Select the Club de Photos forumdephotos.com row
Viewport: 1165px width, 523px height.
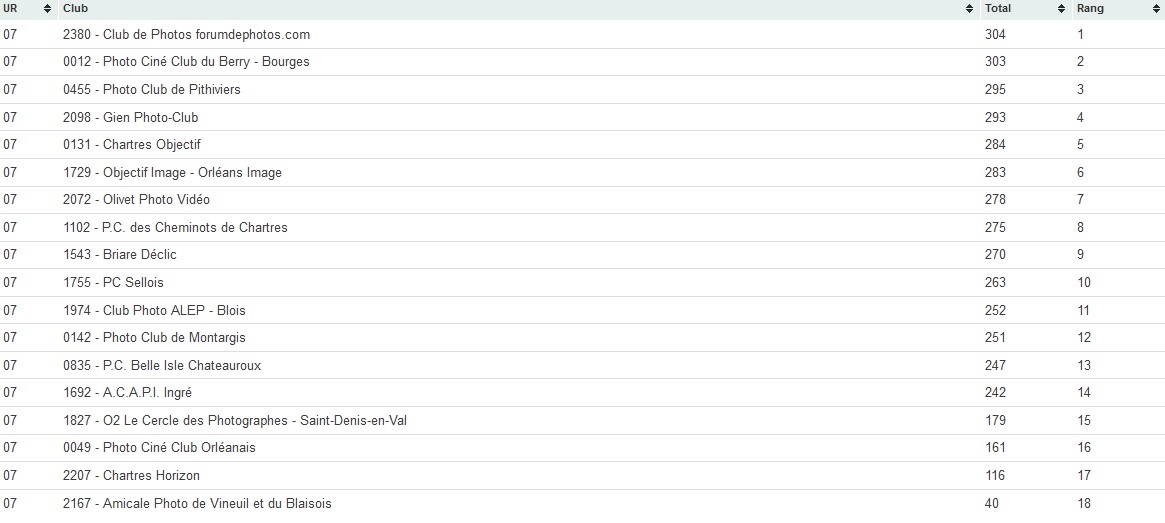[x=186, y=34]
